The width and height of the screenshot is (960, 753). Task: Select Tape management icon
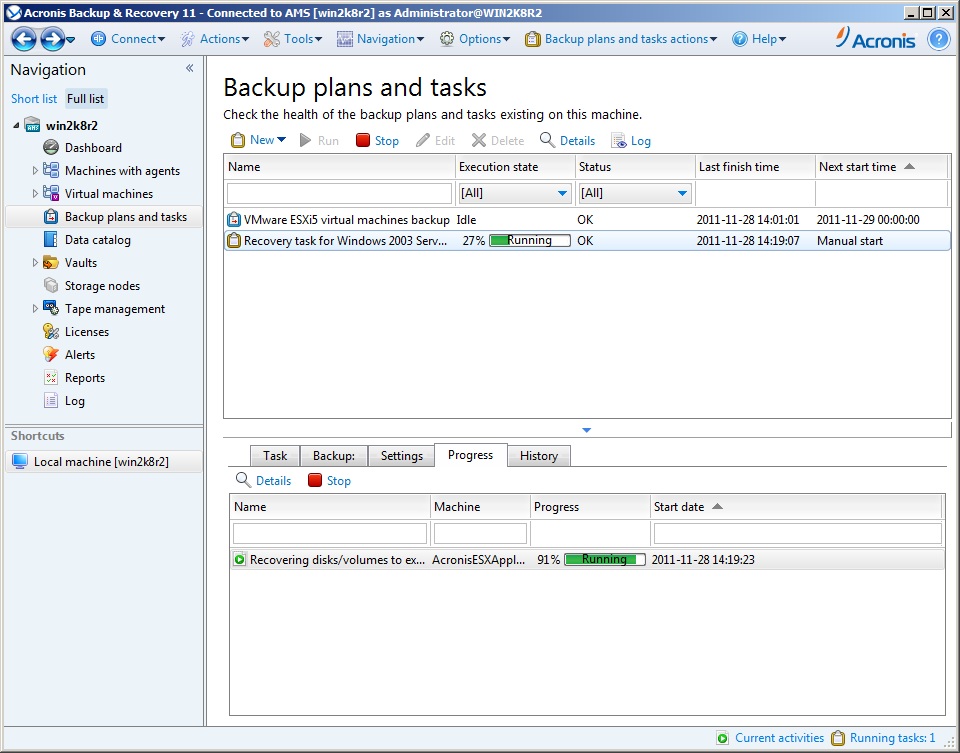point(51,309)
